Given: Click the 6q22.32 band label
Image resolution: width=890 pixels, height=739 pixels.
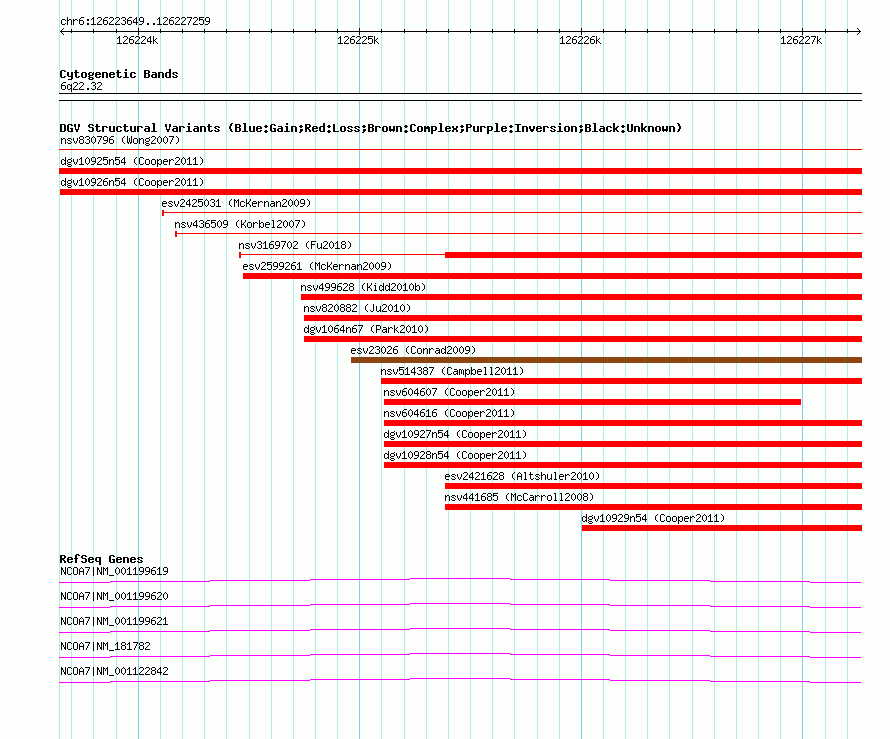Looking at the screenshot, I should tap(81, 86).
